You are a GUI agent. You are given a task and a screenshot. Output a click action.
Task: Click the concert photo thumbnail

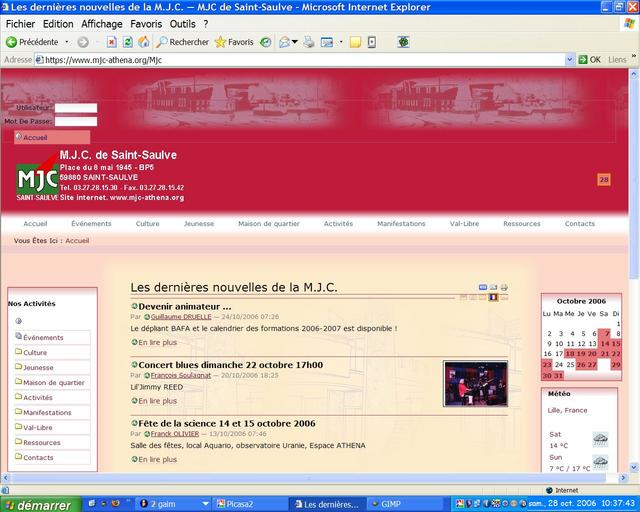tap(476, 383)
